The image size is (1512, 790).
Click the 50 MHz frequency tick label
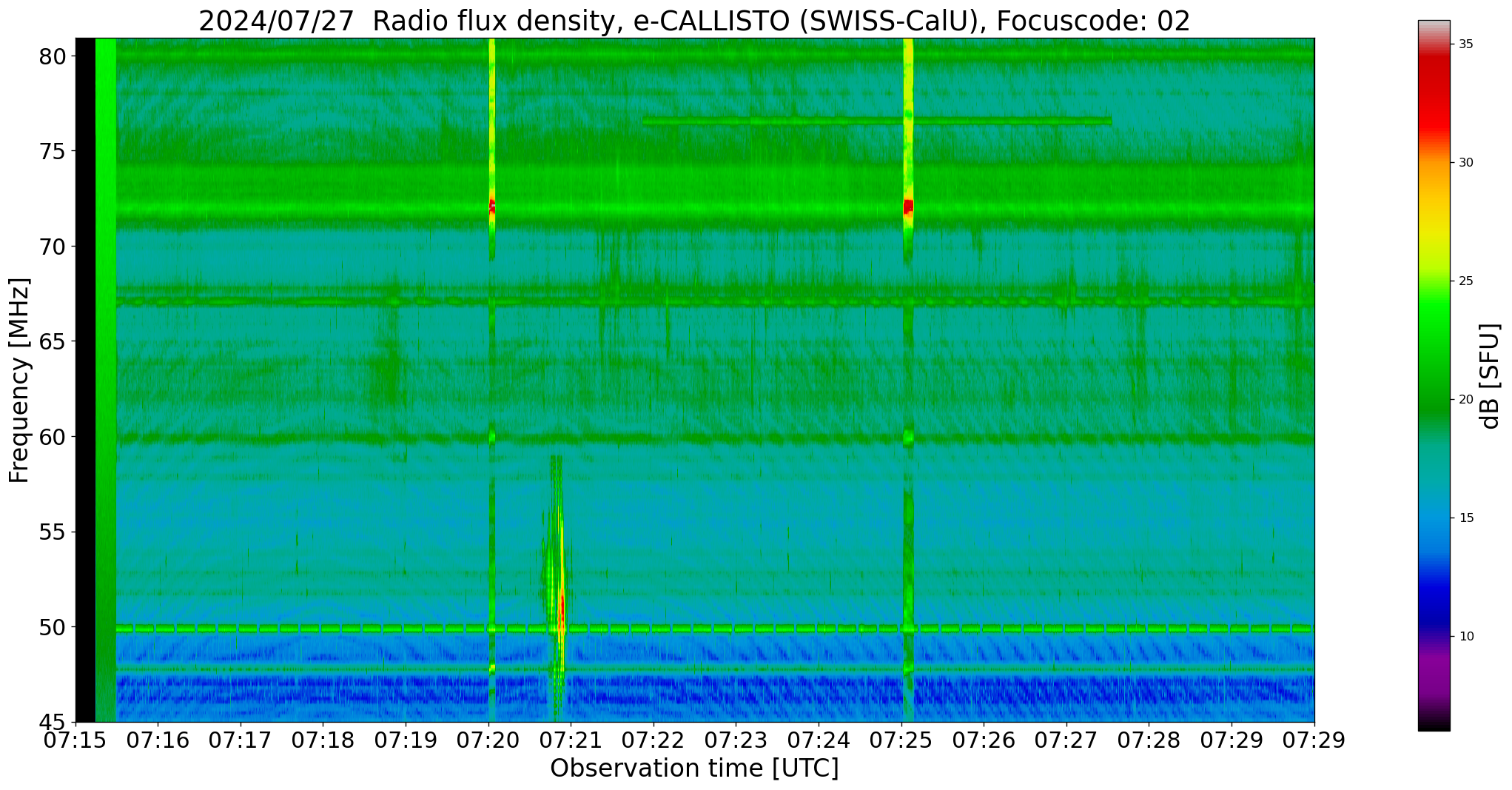point(53,627)
